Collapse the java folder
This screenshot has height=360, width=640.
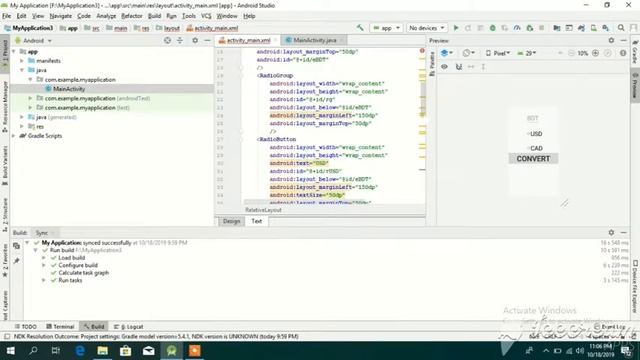click(22, 70)
